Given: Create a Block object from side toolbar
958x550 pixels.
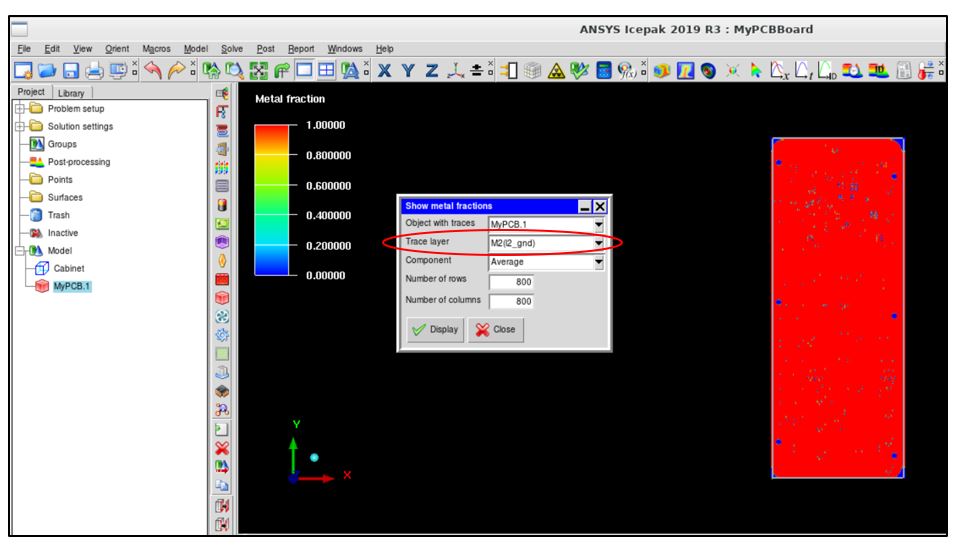Looking at the screenshot, I should 222,298.
